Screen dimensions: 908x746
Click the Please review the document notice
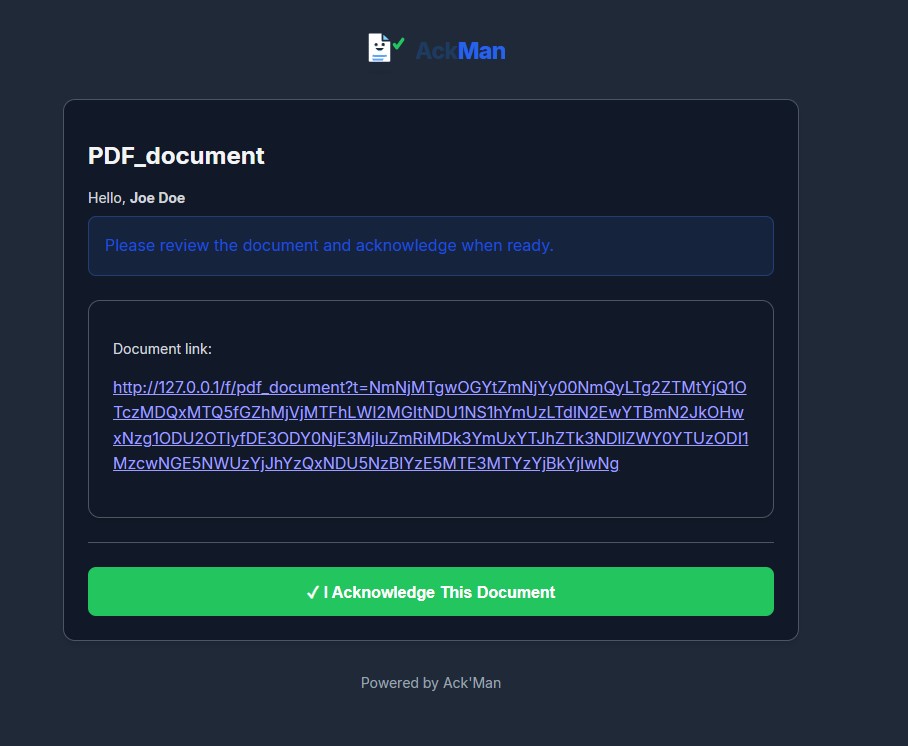329,246
